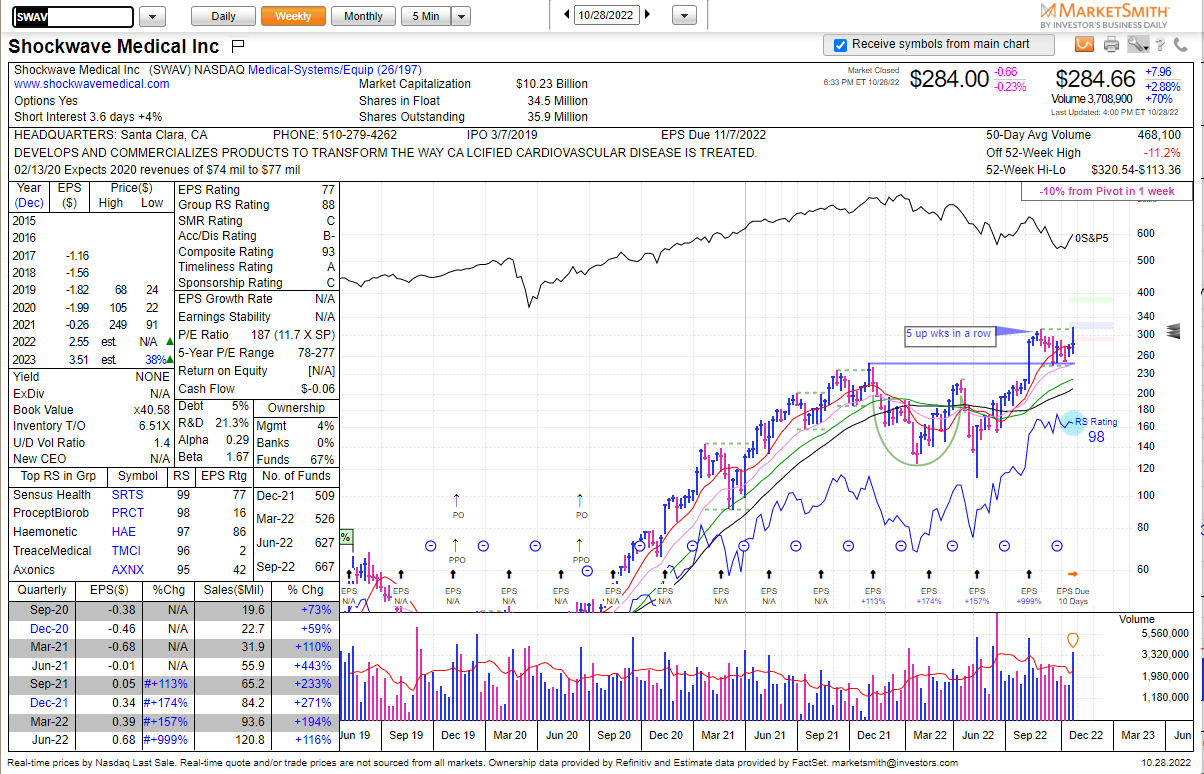Click the previous date arrow
The image size is (1204, 774).
click(x=568, y=15)
